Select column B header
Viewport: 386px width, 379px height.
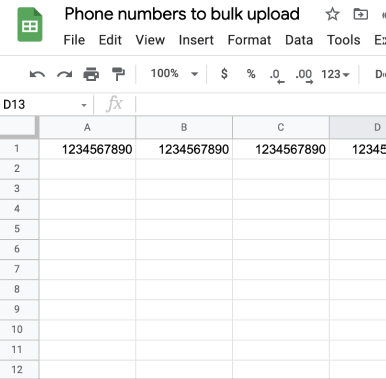click(x=184, y=127)
